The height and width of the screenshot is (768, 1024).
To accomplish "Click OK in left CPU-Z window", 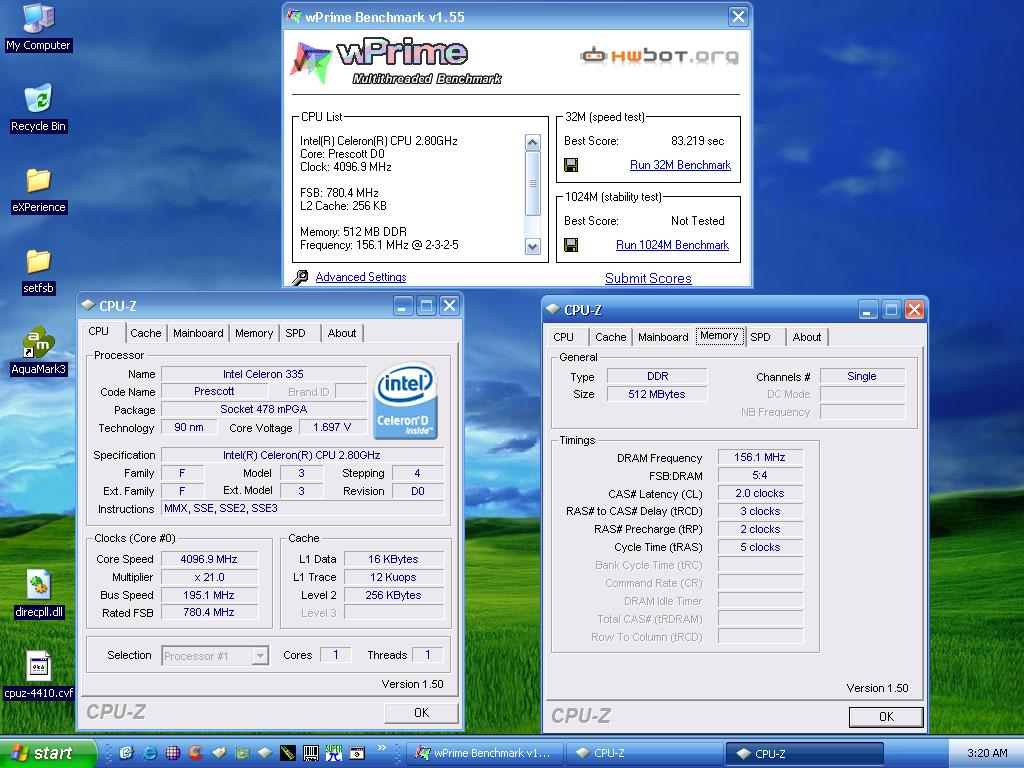I will coord(421,712).
